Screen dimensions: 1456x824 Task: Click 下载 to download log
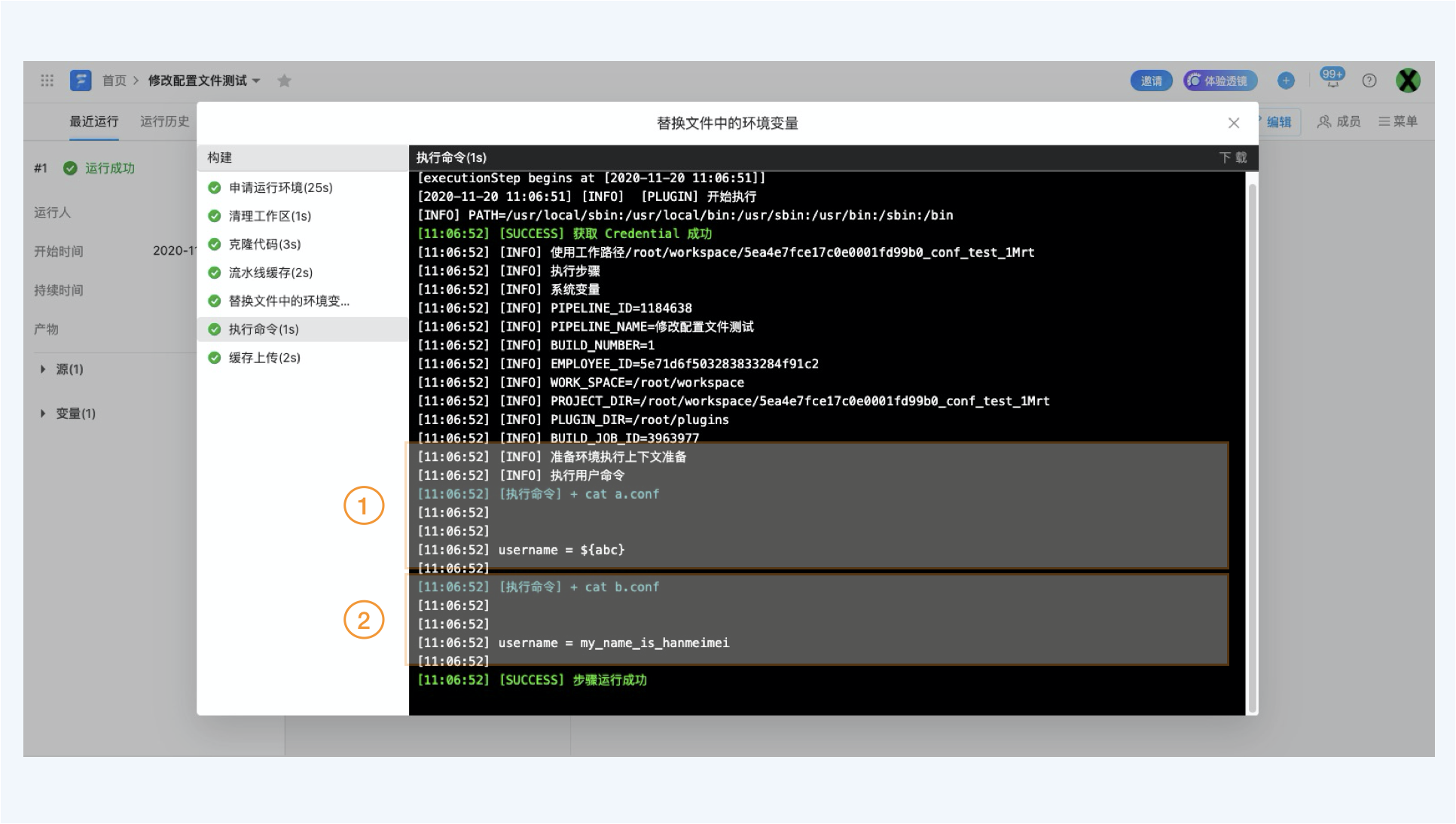1233,157
